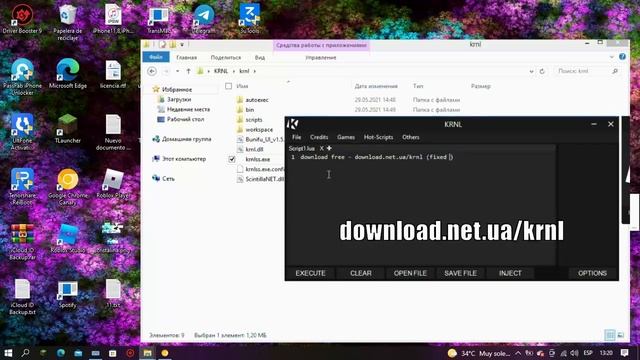Screen dimensions: 640x360
Task: Open the Games menu in KRNL
Action: click(x=346, y=137)
